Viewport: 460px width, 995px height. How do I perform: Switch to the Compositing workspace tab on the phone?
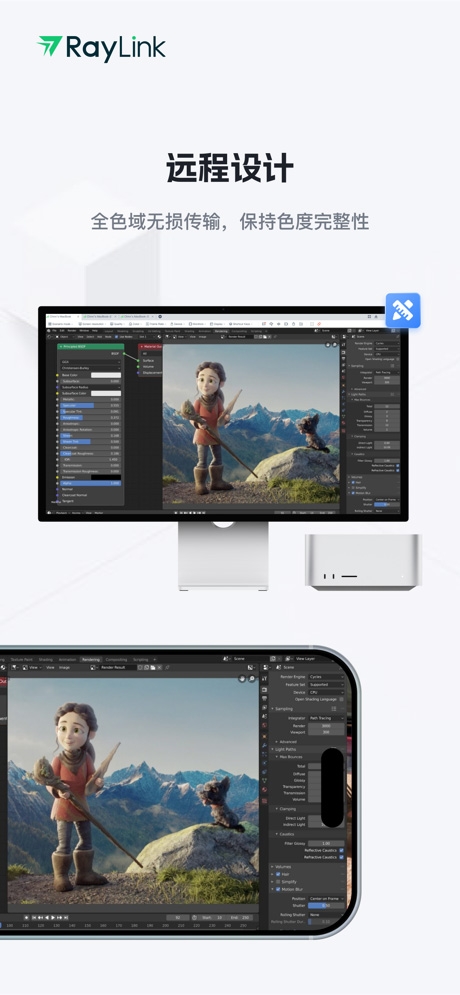click(116, 659)
